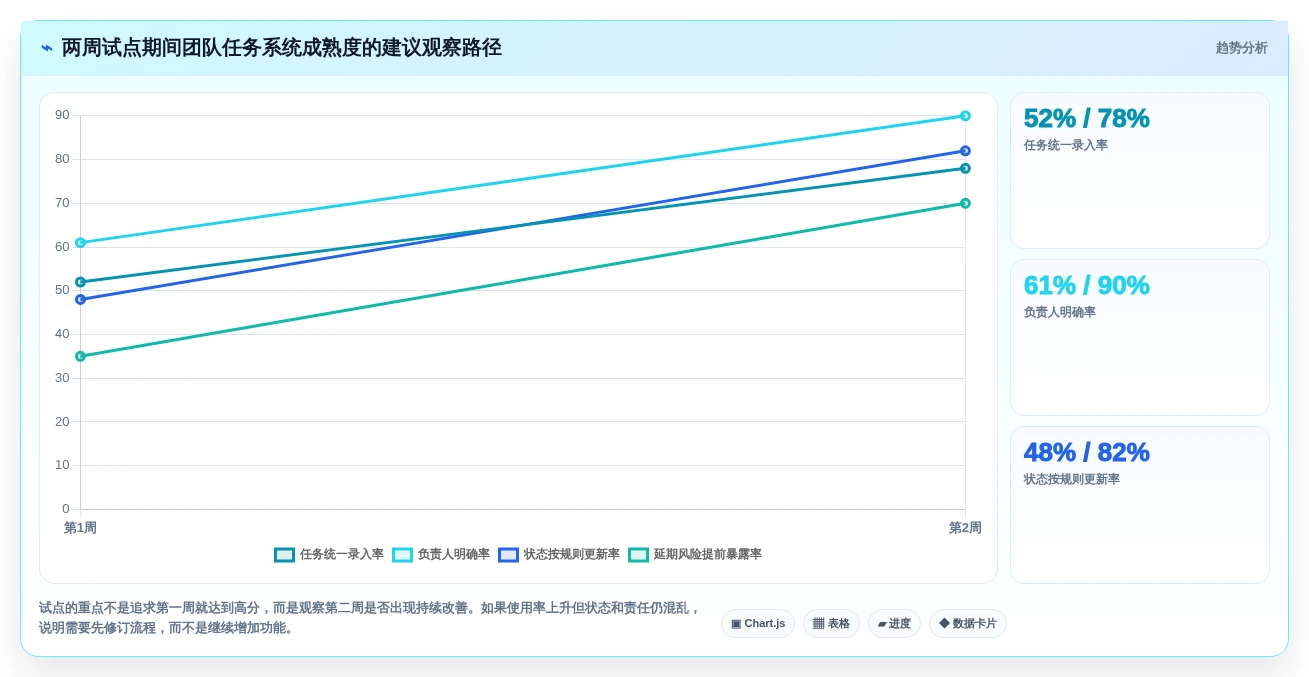1309x677 pixels.
Task: Click the y-axis label 0
Action: (x=66, y=509)
